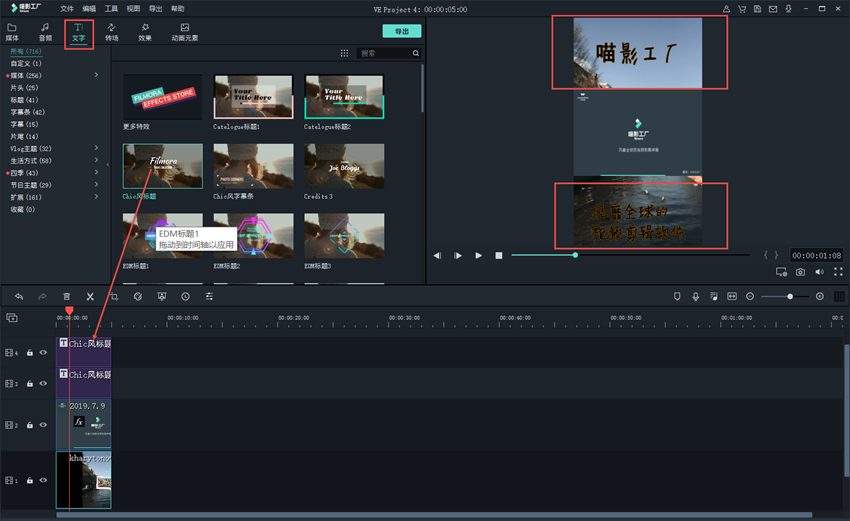The width and height of the screenshot is (850, 521).
Task: Click the undo arrow in timeline toolbar
Action: [x=19, y=296]
